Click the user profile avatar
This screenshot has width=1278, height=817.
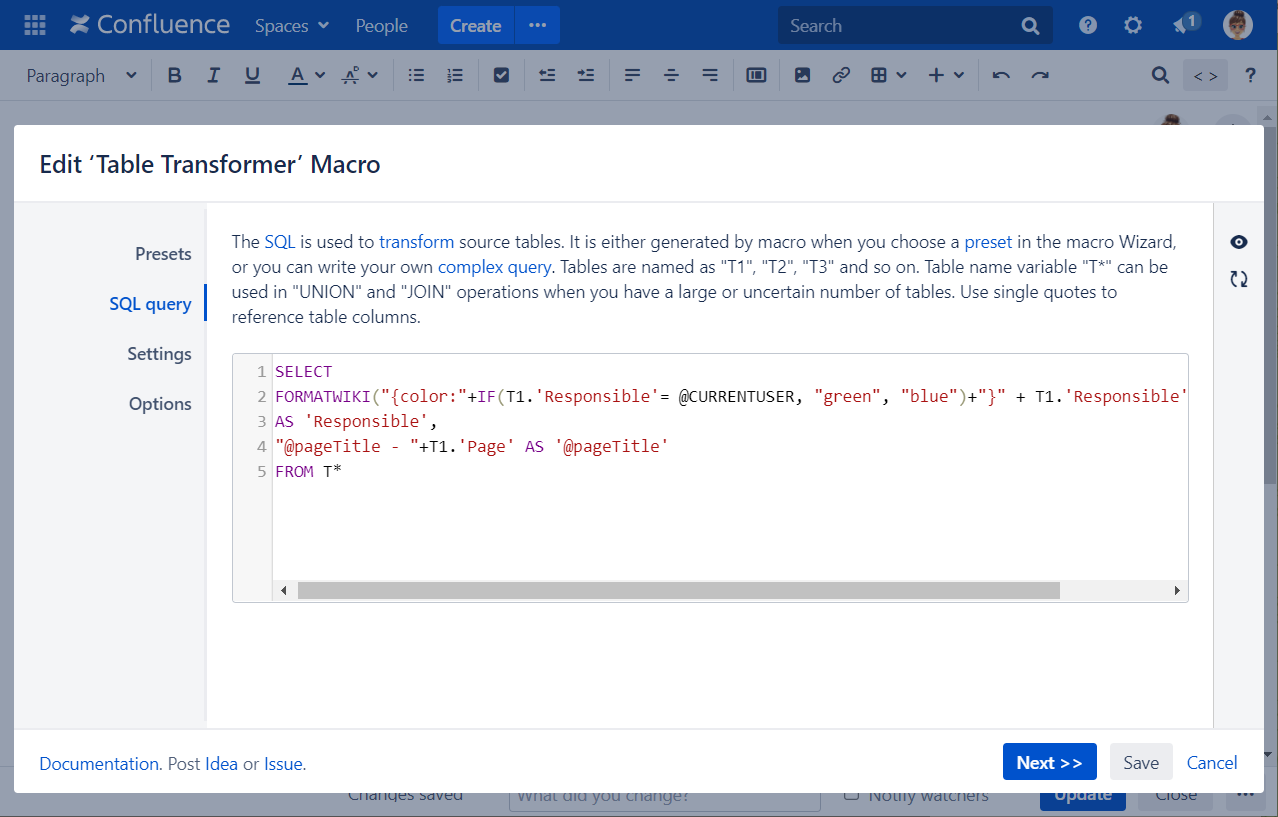click(1238, 25)
